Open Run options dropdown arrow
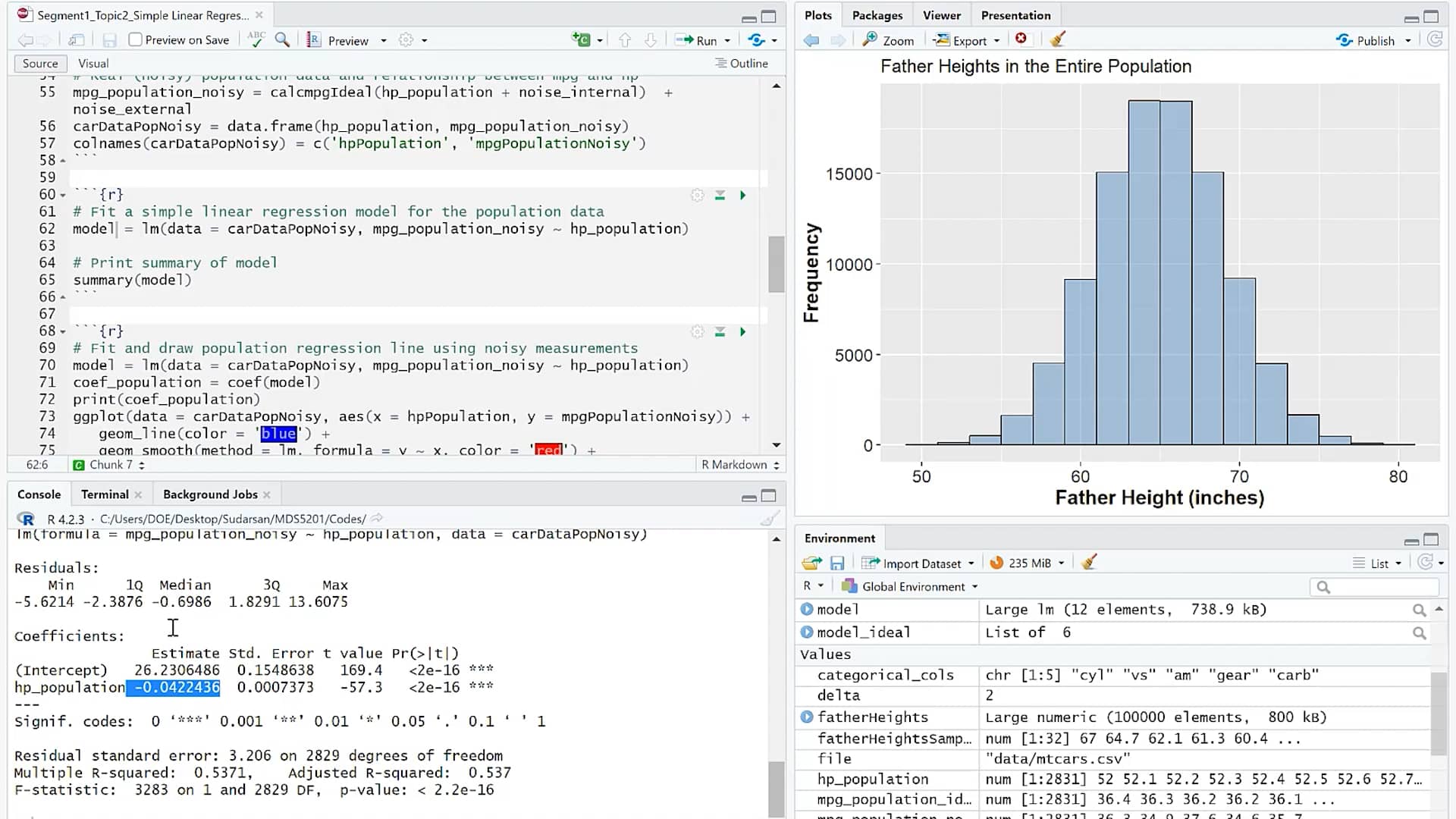 [727, 40]
